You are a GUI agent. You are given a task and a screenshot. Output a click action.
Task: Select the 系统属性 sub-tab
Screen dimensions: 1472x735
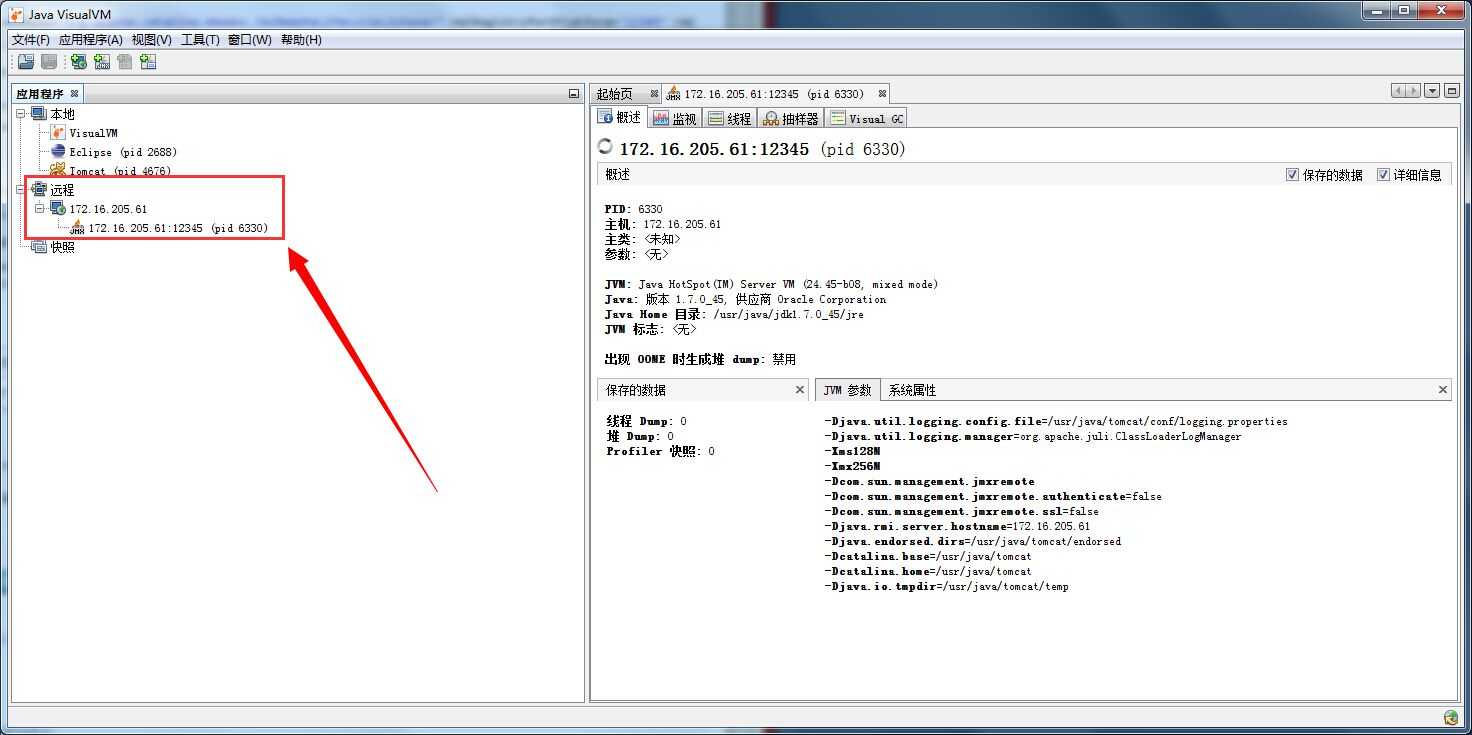coord(912,390)
